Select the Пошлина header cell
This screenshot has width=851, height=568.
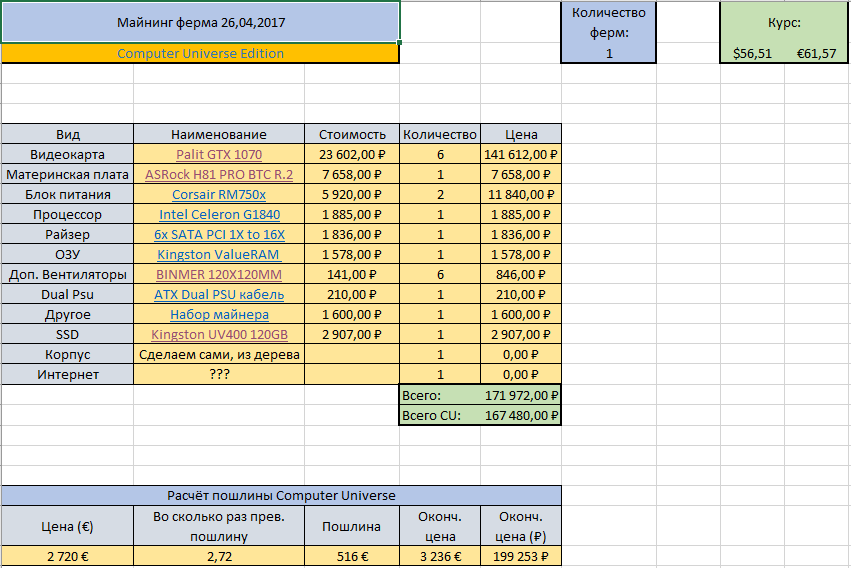[352, 526]
